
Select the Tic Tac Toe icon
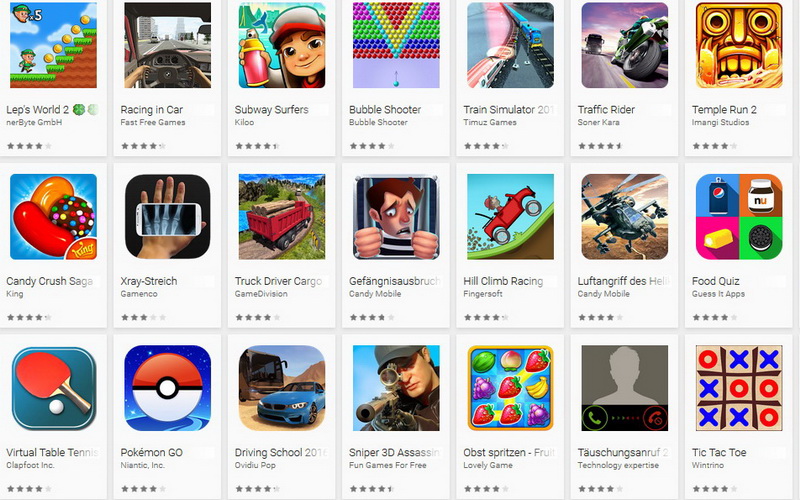tap(739, 388)
